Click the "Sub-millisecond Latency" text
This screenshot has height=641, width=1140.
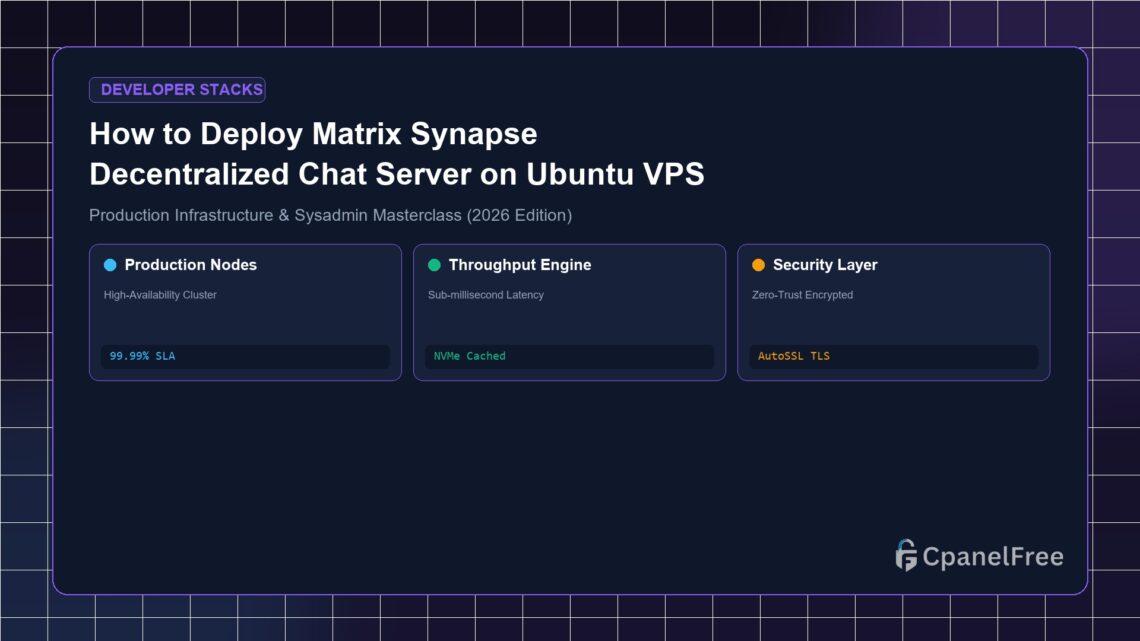[x=486, y=295]
